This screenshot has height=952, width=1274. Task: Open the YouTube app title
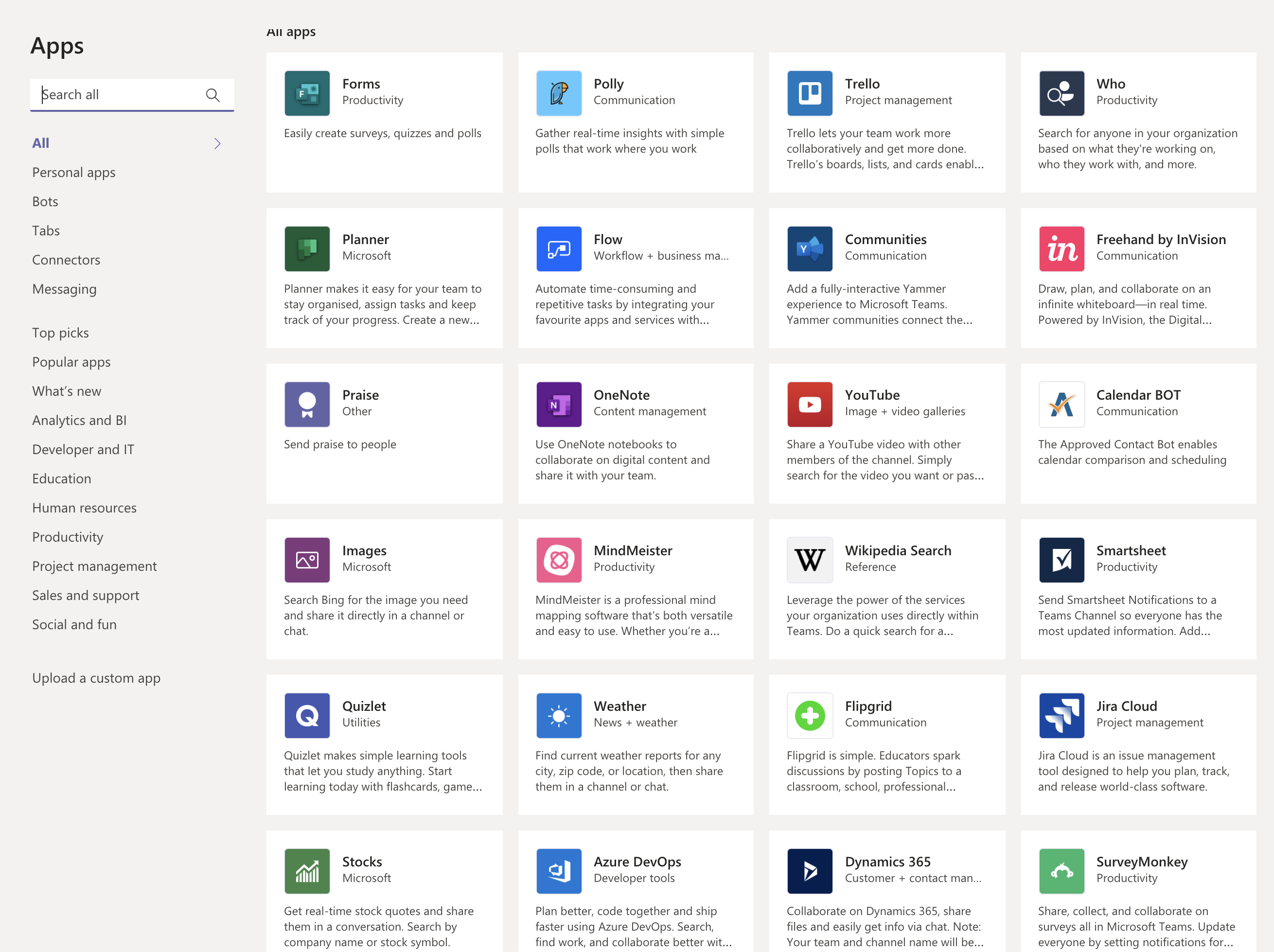point(872,395)
